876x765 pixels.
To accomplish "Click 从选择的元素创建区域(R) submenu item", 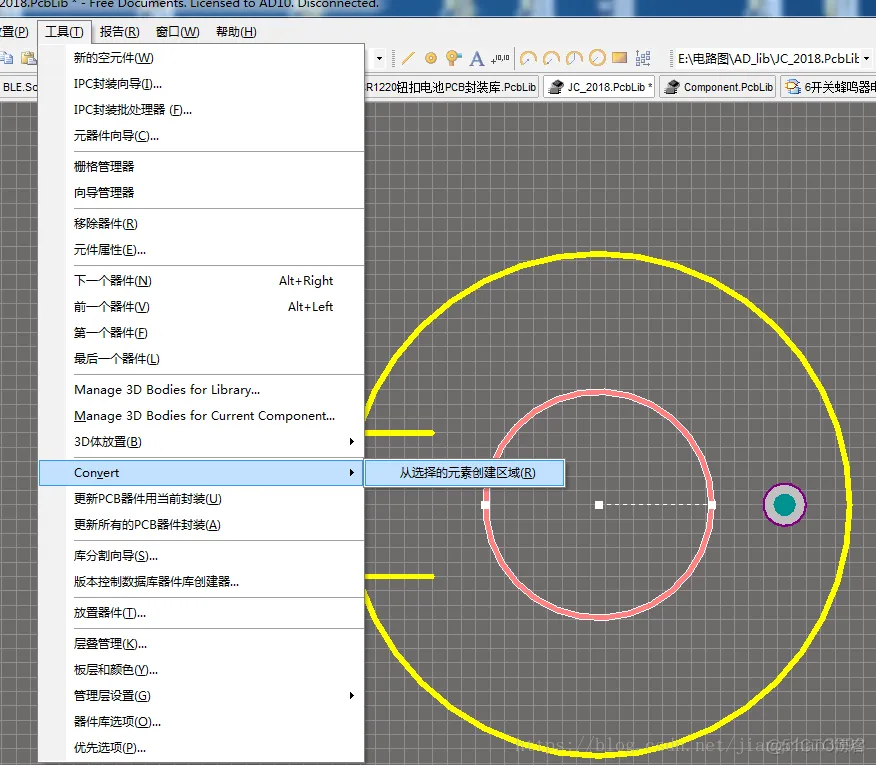I will [x=465, y=473].
